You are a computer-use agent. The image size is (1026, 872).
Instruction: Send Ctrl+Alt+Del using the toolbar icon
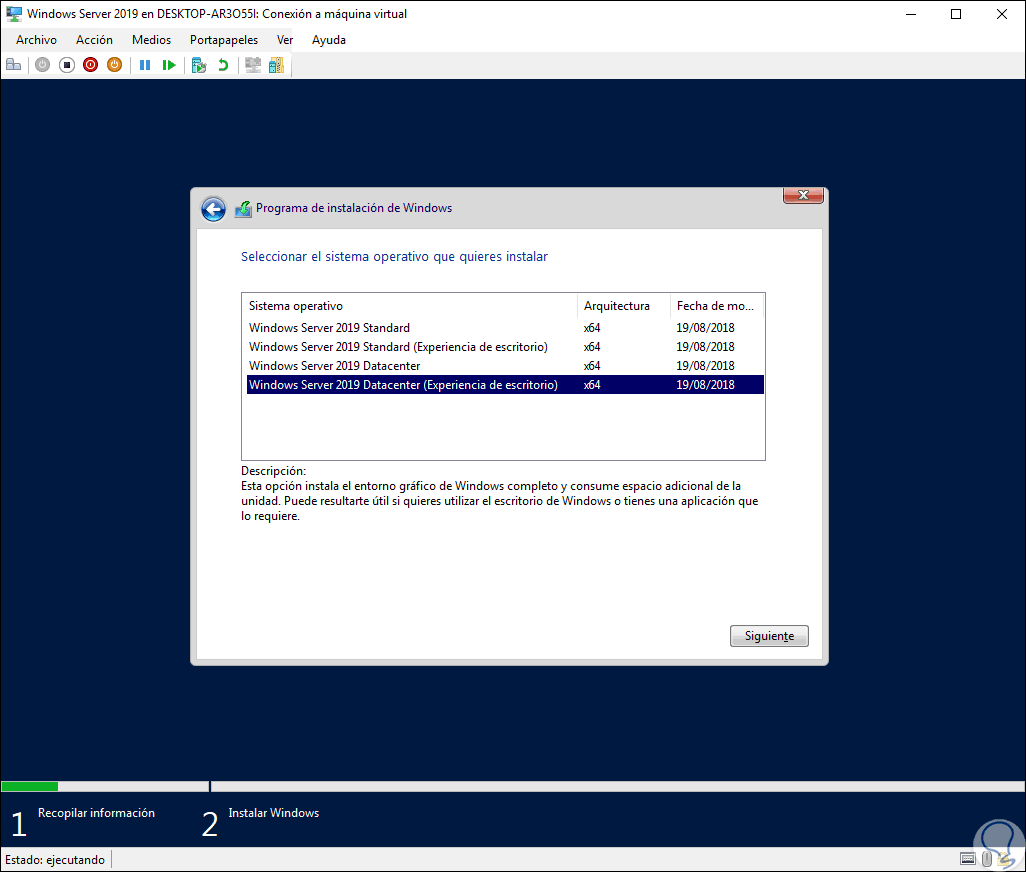14,65
